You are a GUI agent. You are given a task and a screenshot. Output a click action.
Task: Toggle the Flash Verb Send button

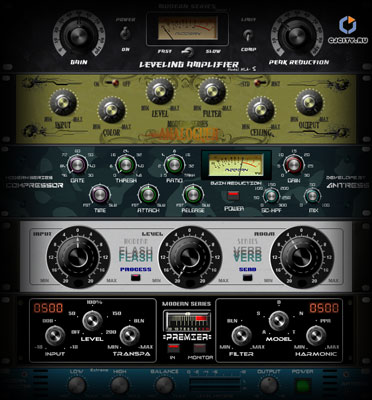pos(247,277)
